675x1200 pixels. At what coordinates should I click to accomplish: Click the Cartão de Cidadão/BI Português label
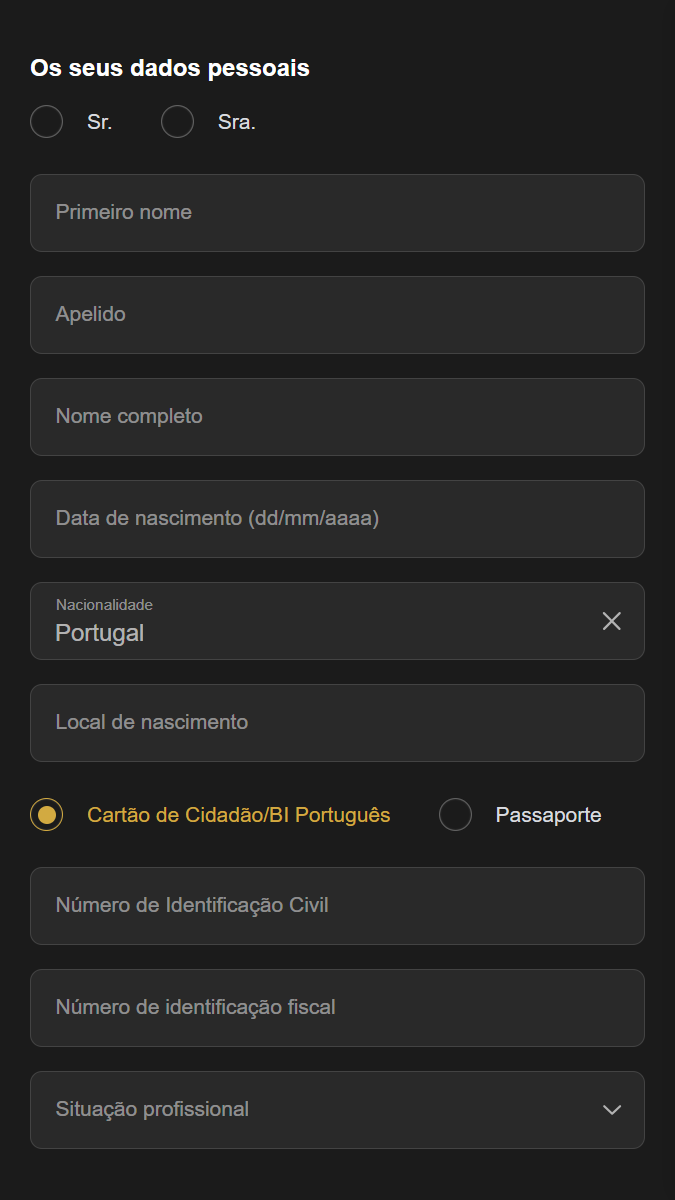[x=239, y=815]
